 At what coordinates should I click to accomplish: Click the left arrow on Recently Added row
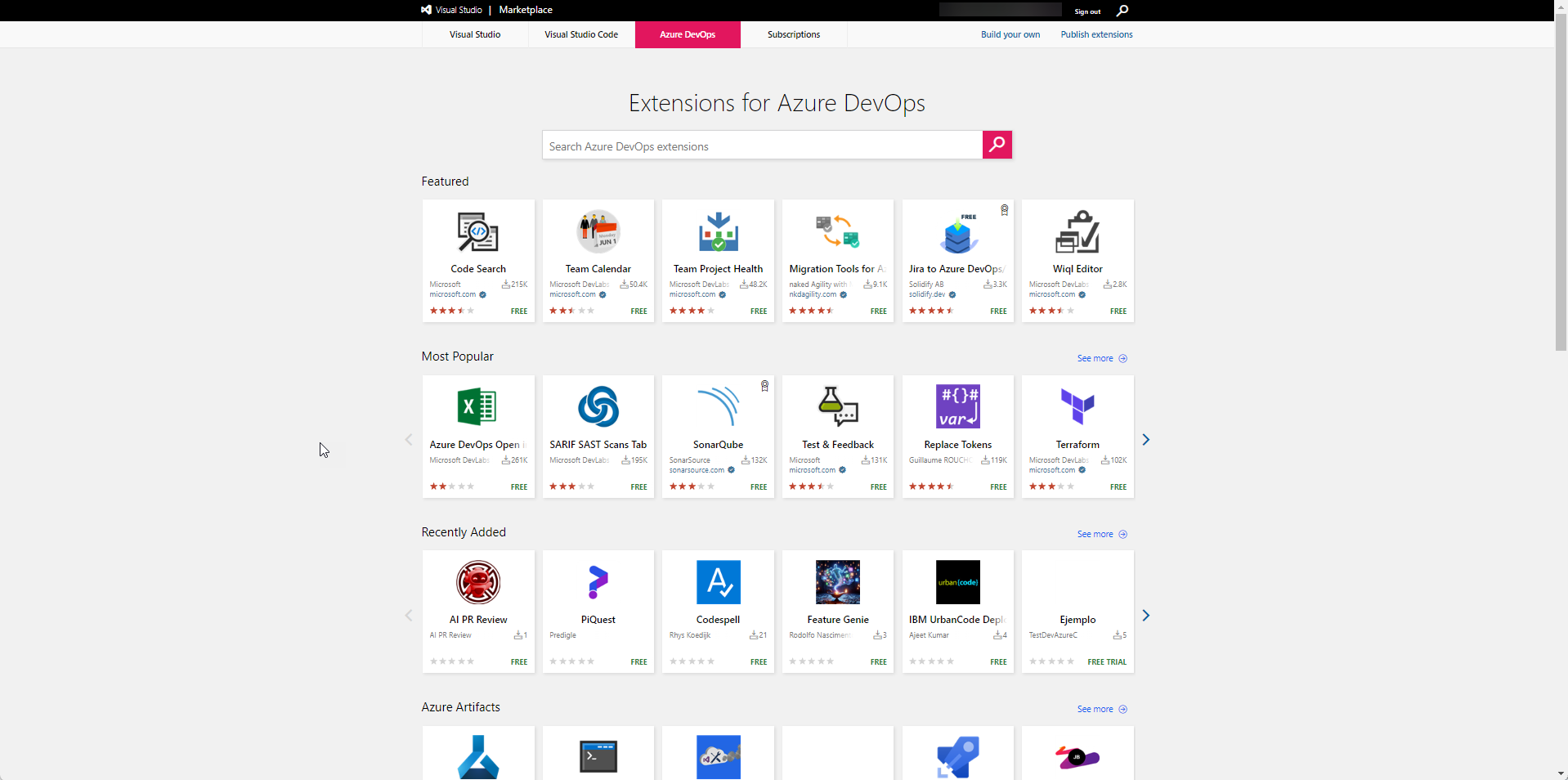click(x=408, y=615)
